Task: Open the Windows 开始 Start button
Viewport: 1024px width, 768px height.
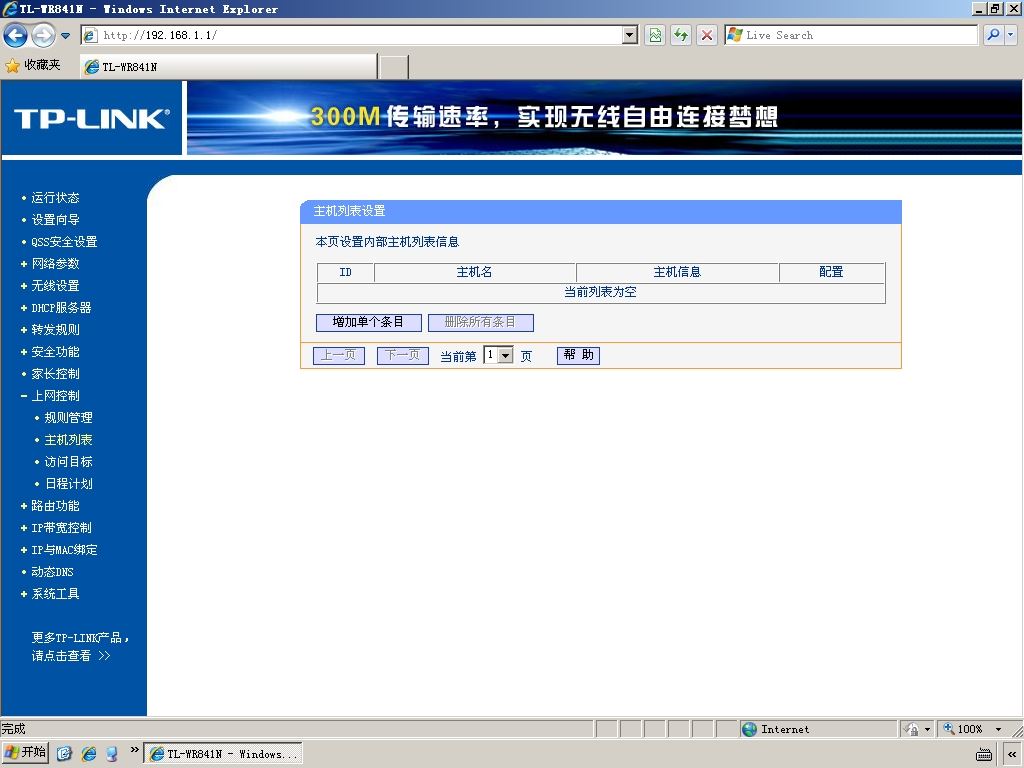Action: (25, 753)
